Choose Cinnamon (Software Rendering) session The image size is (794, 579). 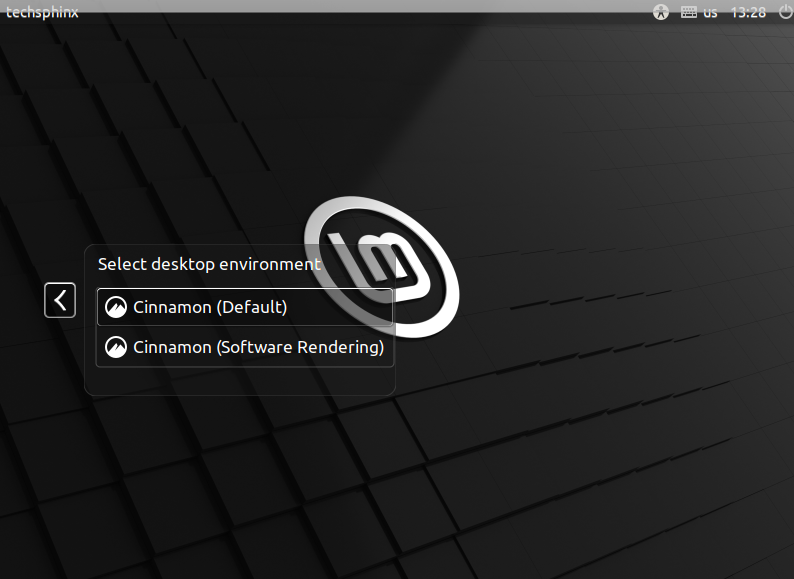click(x=245, y=347)
